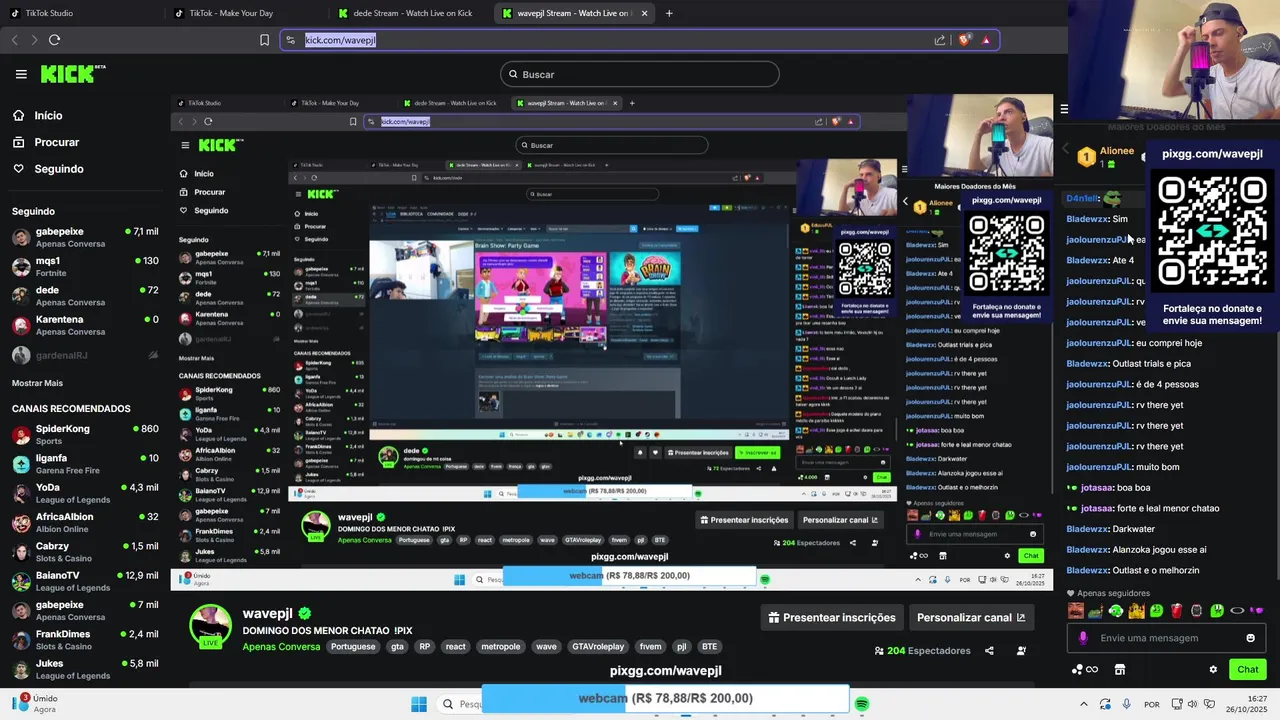This screenshot has width=1280, height=720.
Task: Open Spotify from the taskbar
Action: 862,704
